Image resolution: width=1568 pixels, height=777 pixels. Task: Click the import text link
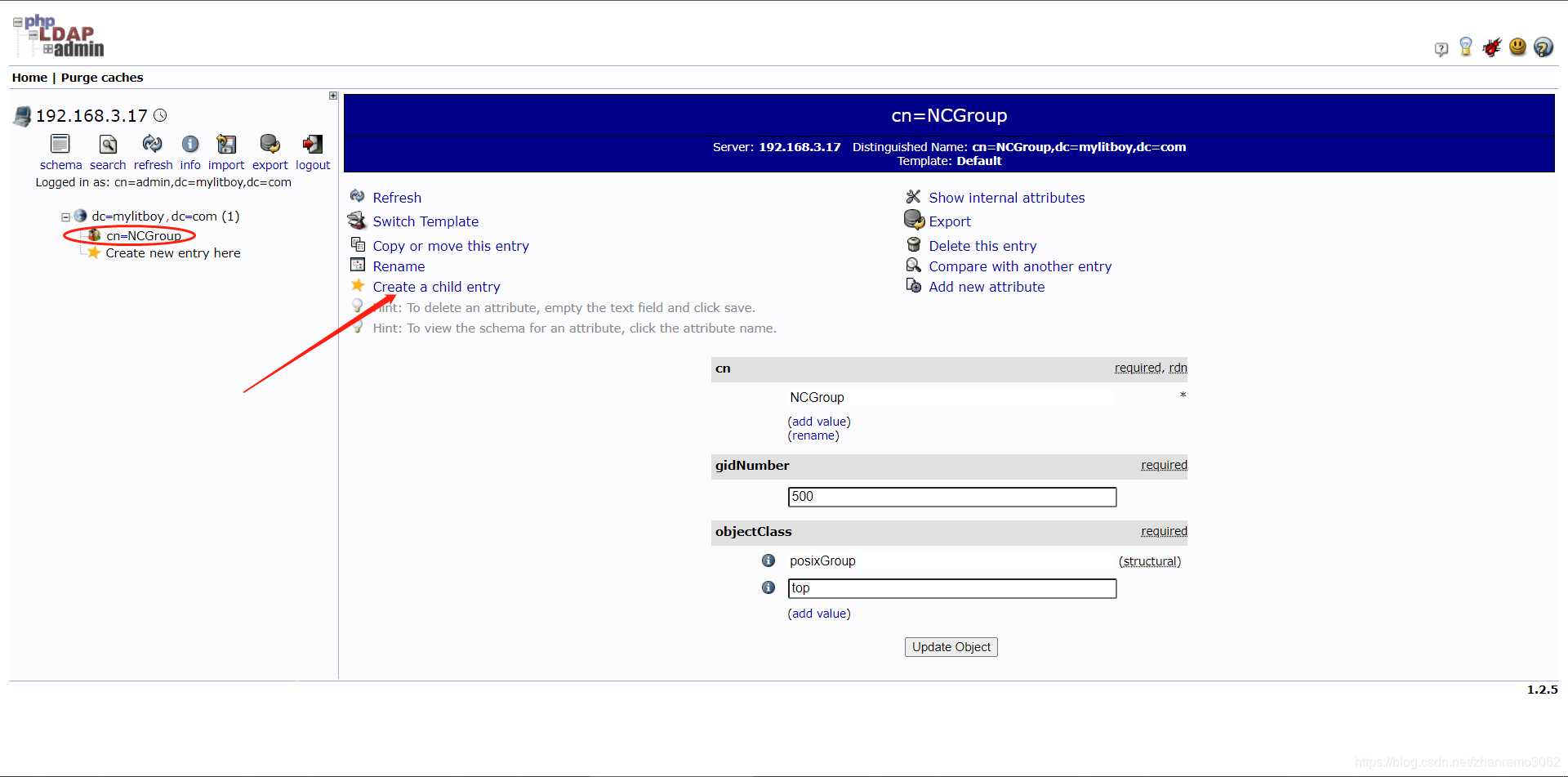pyautogui.click(x=226, y=165)
